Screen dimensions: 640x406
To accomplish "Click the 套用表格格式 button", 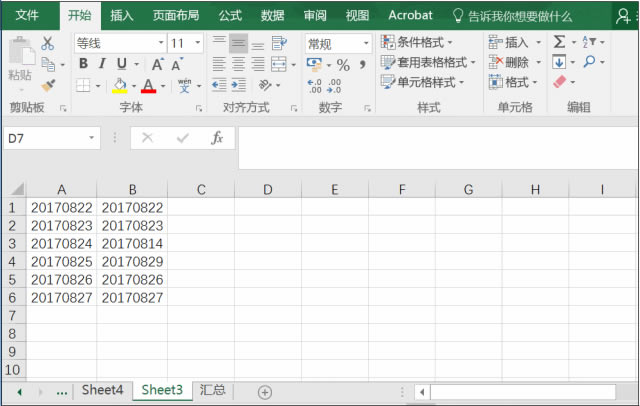I will point(424,62).
